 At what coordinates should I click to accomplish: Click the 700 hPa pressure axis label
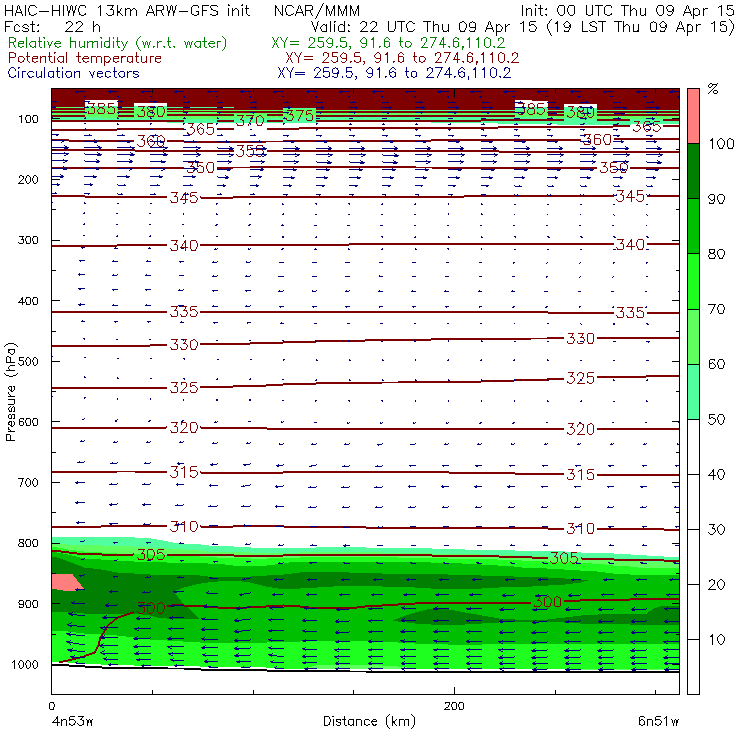[28, 482]
